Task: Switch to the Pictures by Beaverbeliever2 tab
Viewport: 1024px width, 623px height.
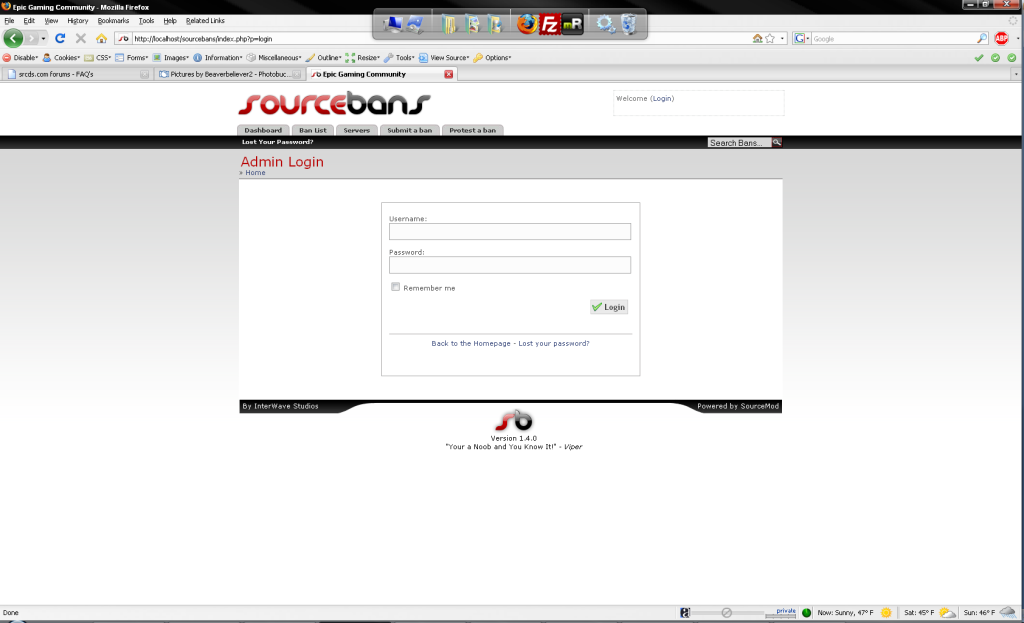Action: (229, 74)
